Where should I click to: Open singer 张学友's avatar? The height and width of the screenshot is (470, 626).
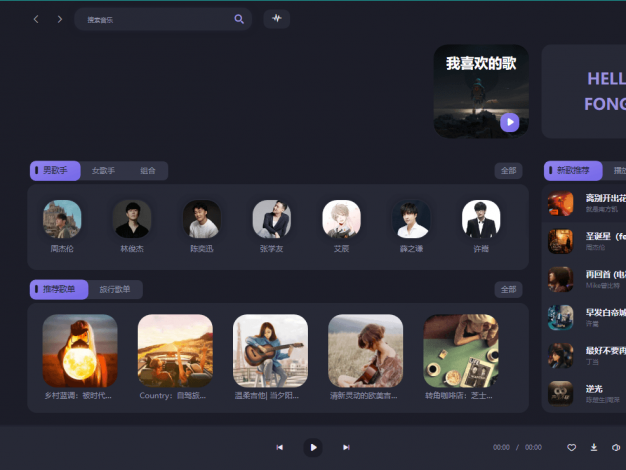click(x=272, y=219)
